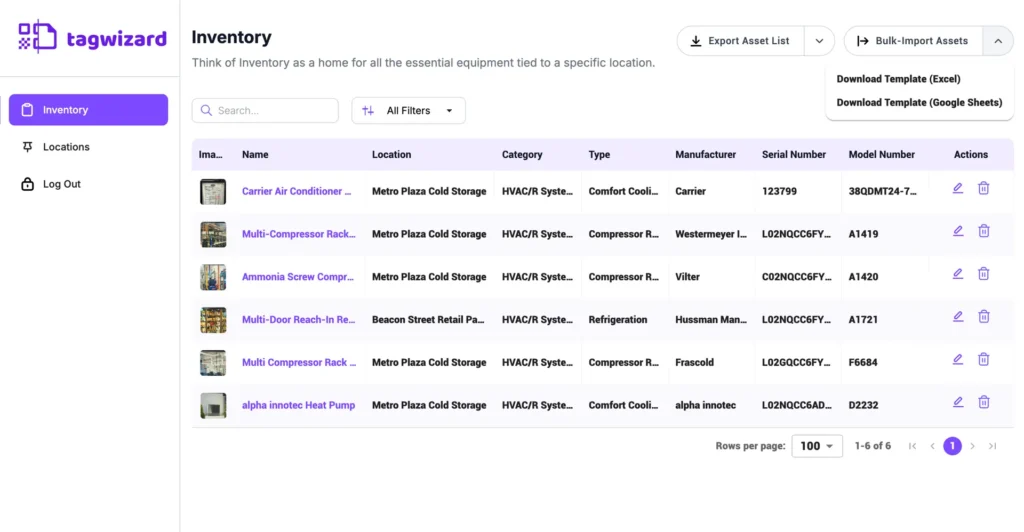Click model number D2232
This screenshot has height=532, width=1024.
coord(863,405)
